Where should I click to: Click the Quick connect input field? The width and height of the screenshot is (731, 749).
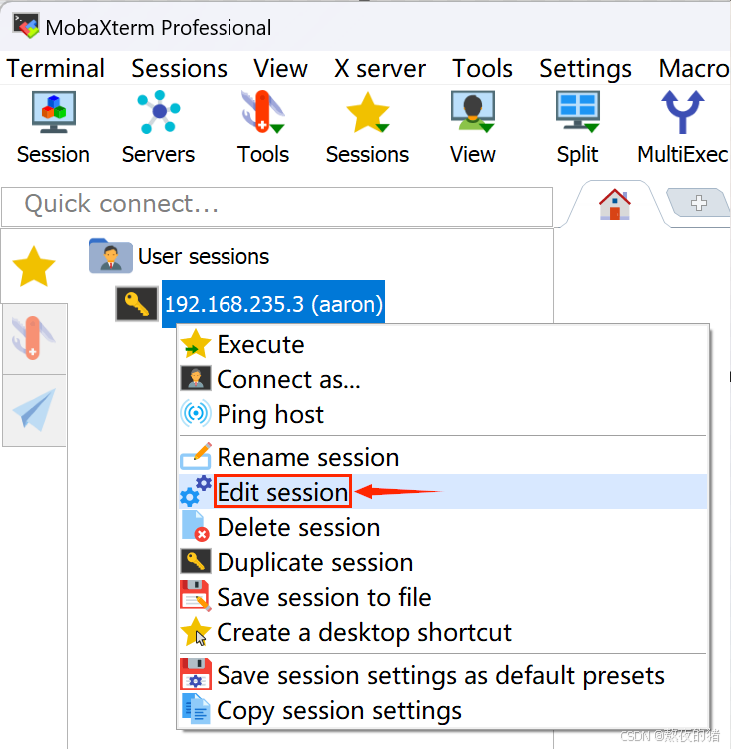tap(277, 207)
